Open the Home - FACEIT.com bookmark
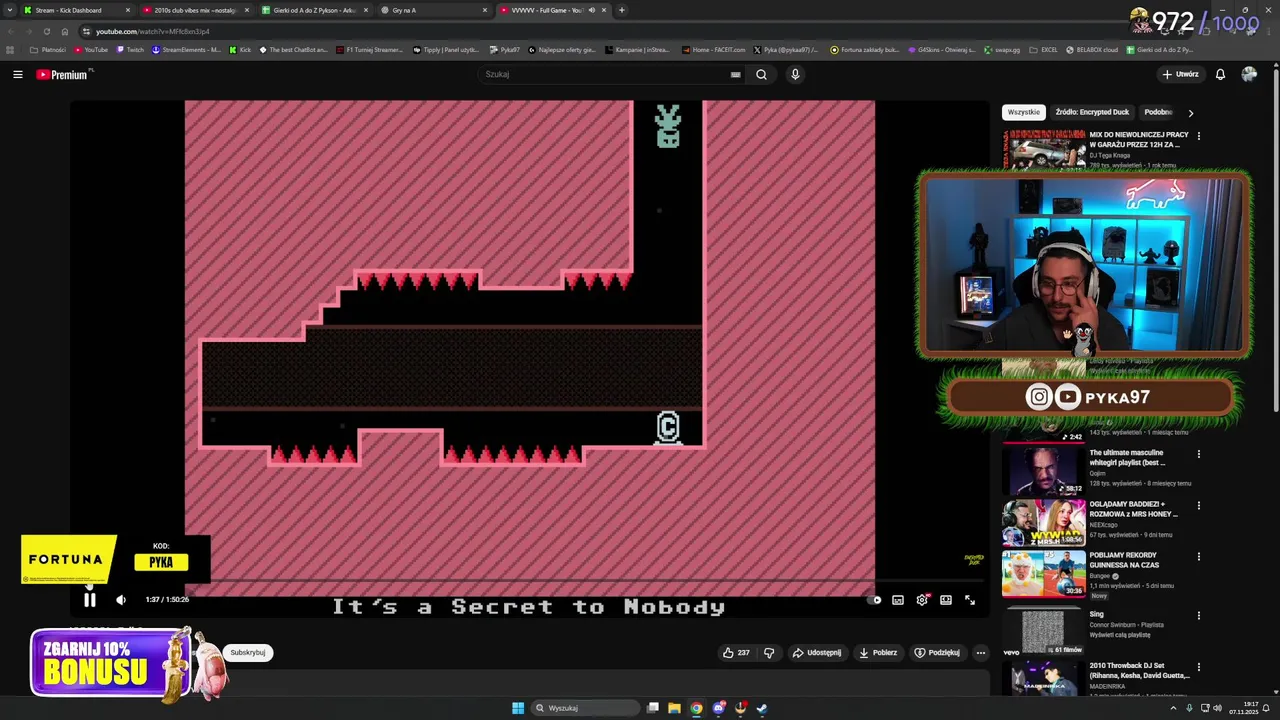Viewport: 1280px width, 720px height. [714, 49]
